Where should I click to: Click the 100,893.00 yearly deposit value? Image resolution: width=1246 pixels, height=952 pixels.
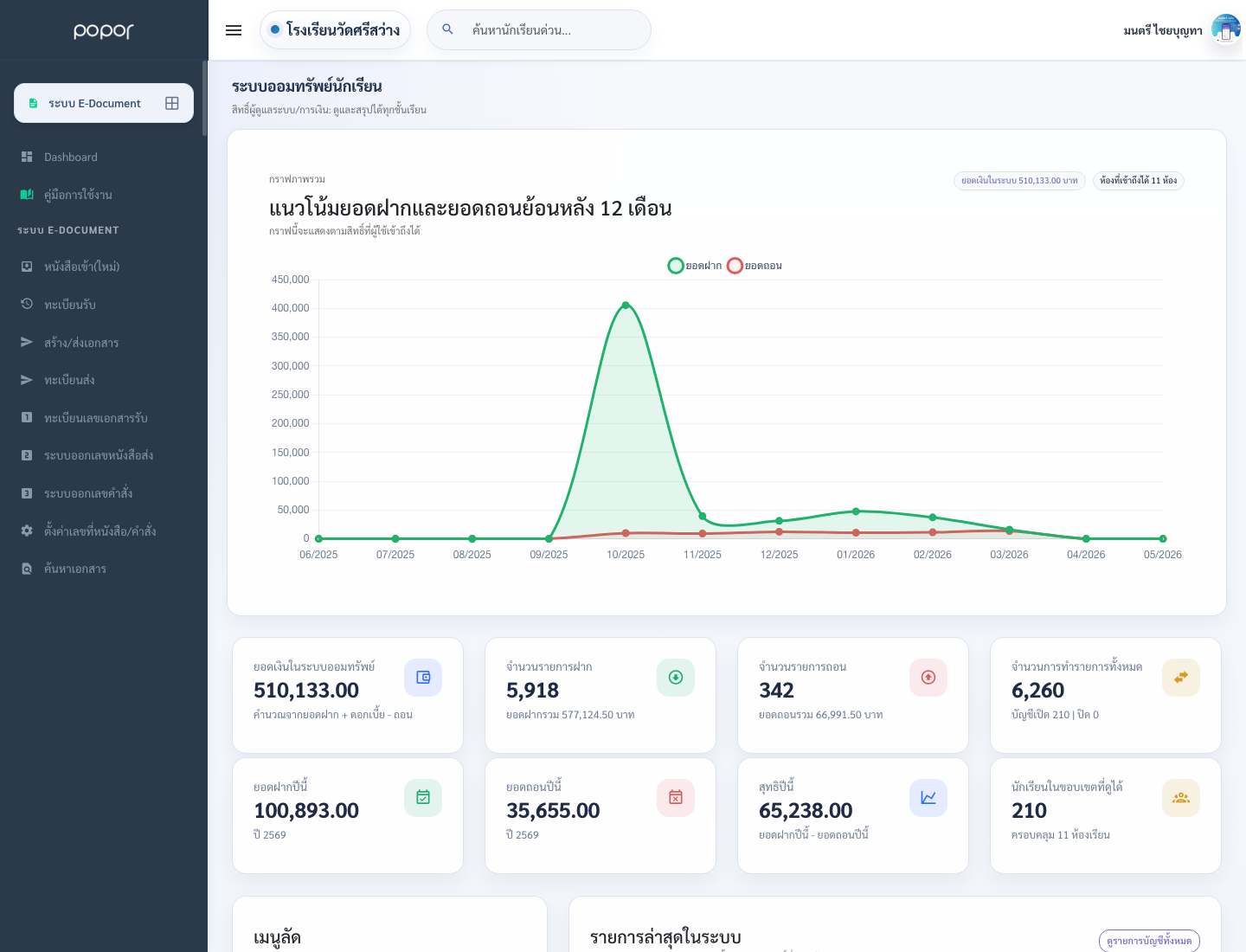coord(306,811)
